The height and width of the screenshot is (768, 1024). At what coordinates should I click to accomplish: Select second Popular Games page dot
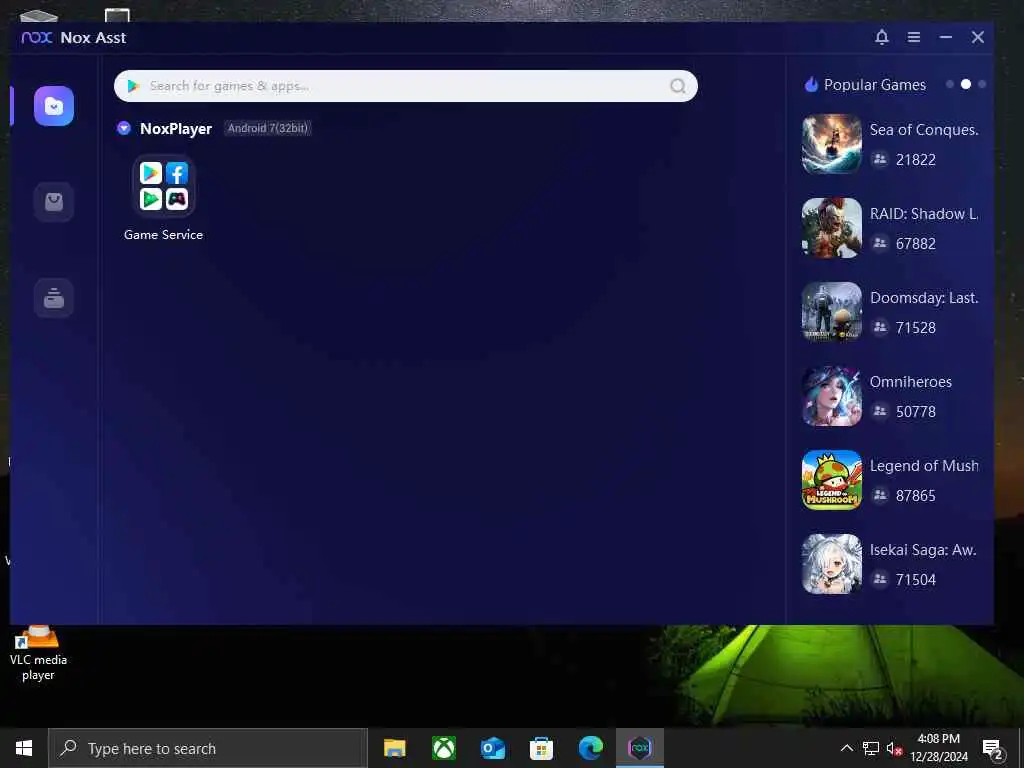(x=966, y=84)
